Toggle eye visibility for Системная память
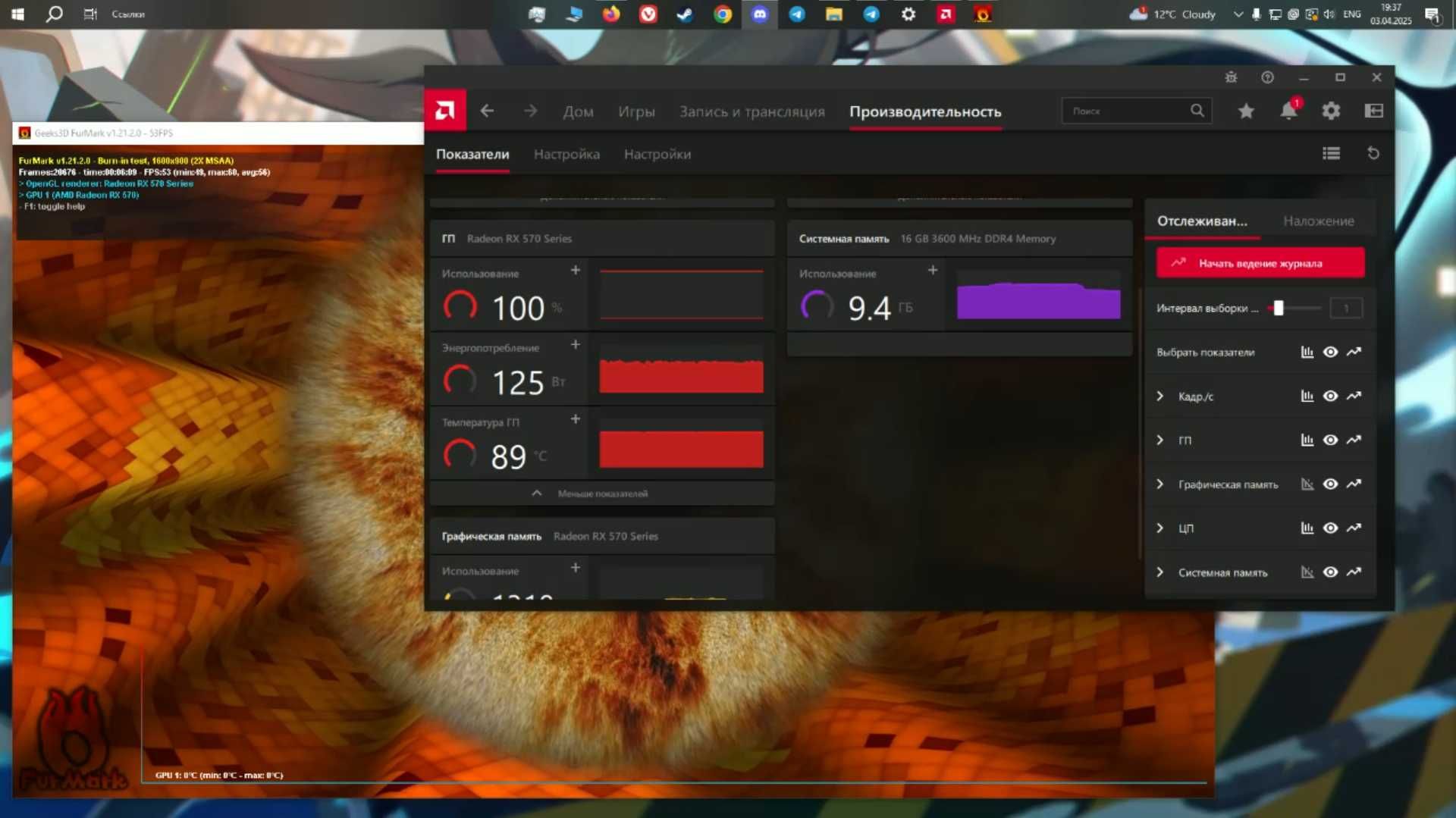 (x=1330, y=572)
